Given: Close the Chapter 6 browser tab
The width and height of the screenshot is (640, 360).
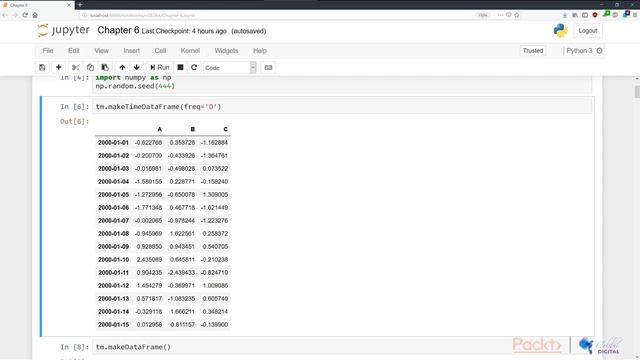Looking at the screenshot, I should pyautogui.click(x=69, y=5).
